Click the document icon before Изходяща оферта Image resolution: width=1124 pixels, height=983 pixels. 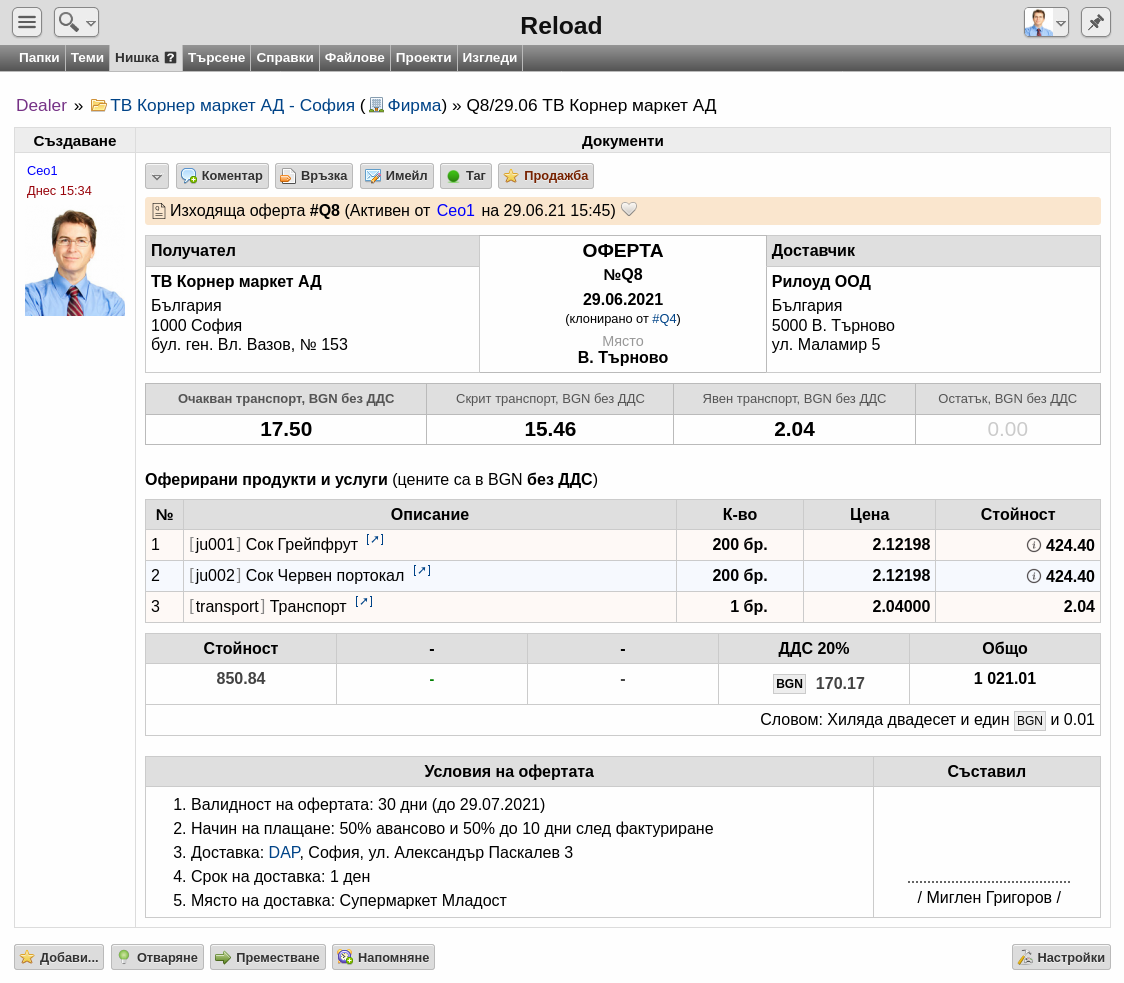[158, 211]
